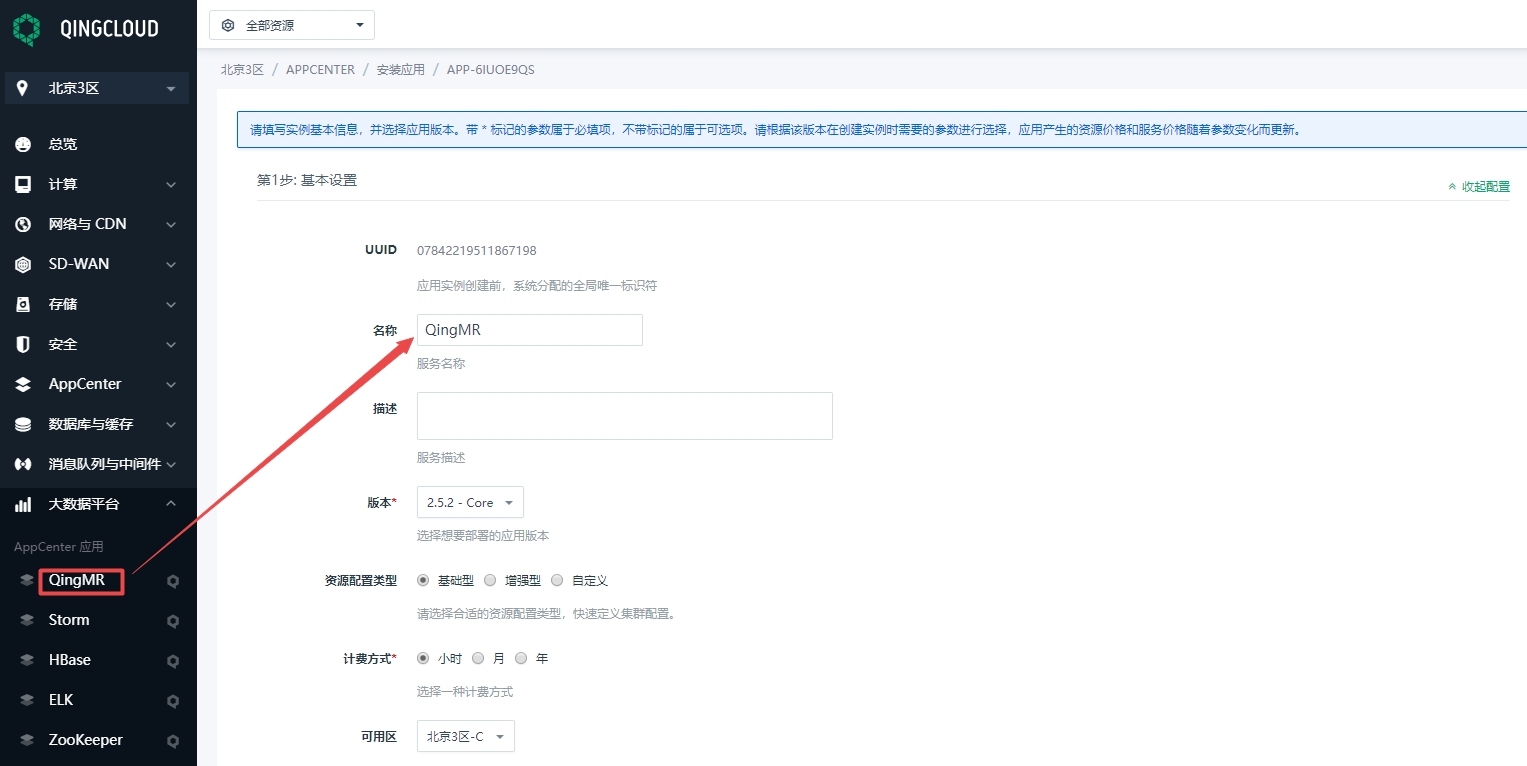
Task: Click the 名称 input field
Action: click(529, 330)
